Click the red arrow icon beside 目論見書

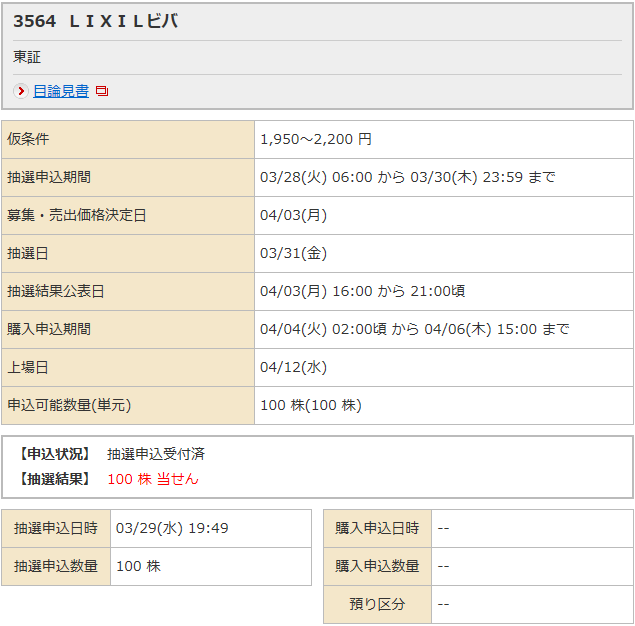[21, 91]
